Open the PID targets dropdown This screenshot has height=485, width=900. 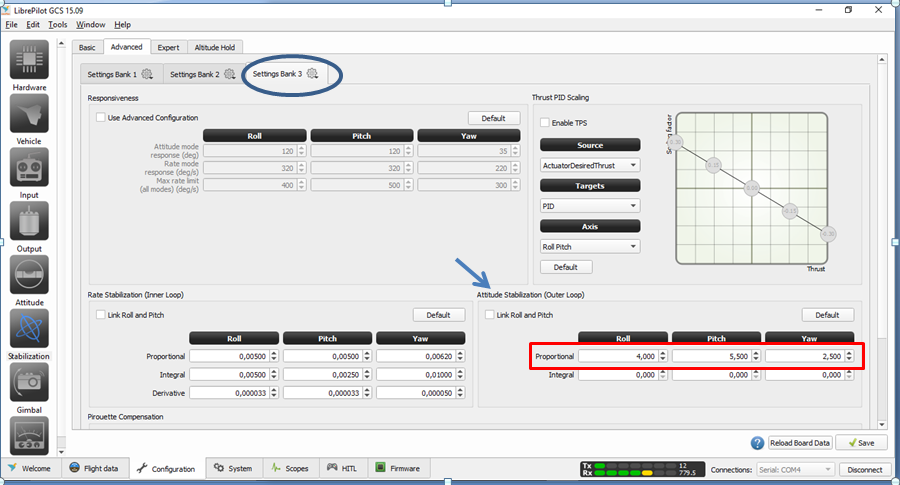(589, 206)
